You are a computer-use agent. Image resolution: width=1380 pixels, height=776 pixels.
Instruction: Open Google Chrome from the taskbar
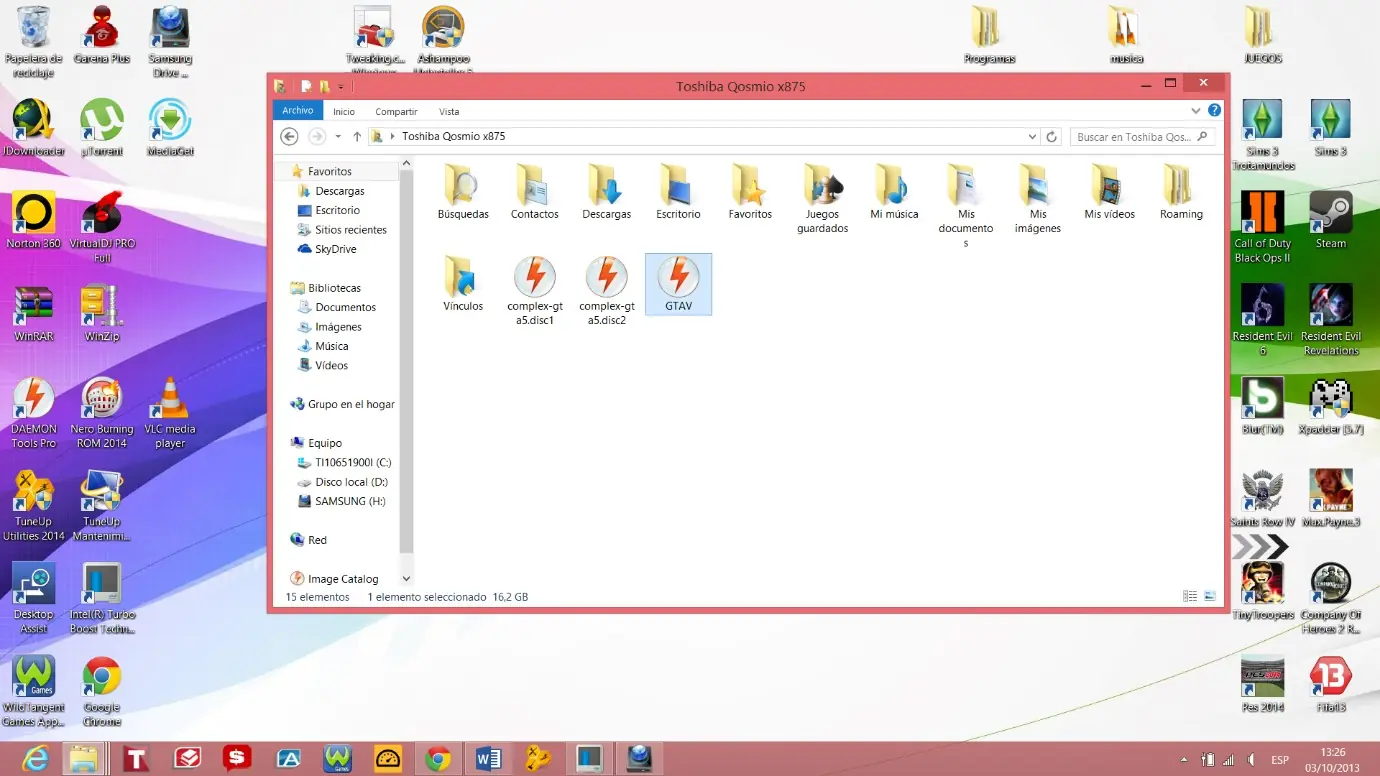[x=437, y=759]
